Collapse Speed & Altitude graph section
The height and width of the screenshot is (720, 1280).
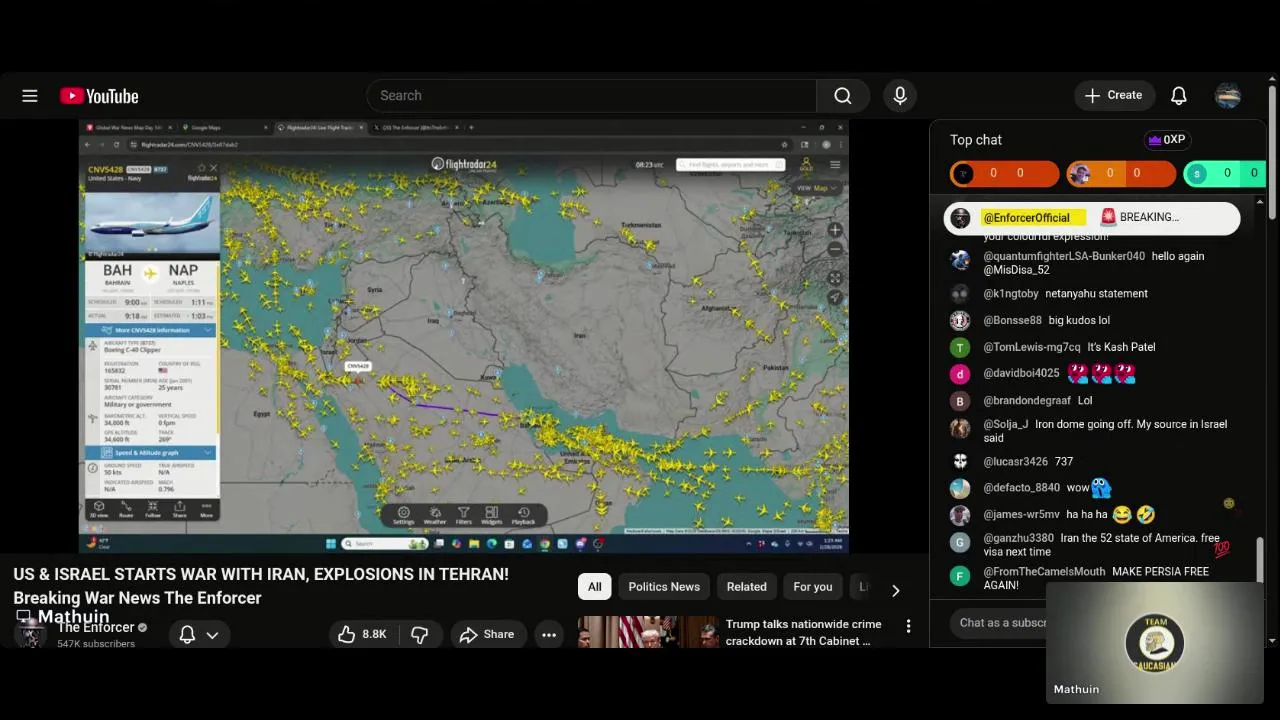tap(150, 453)
